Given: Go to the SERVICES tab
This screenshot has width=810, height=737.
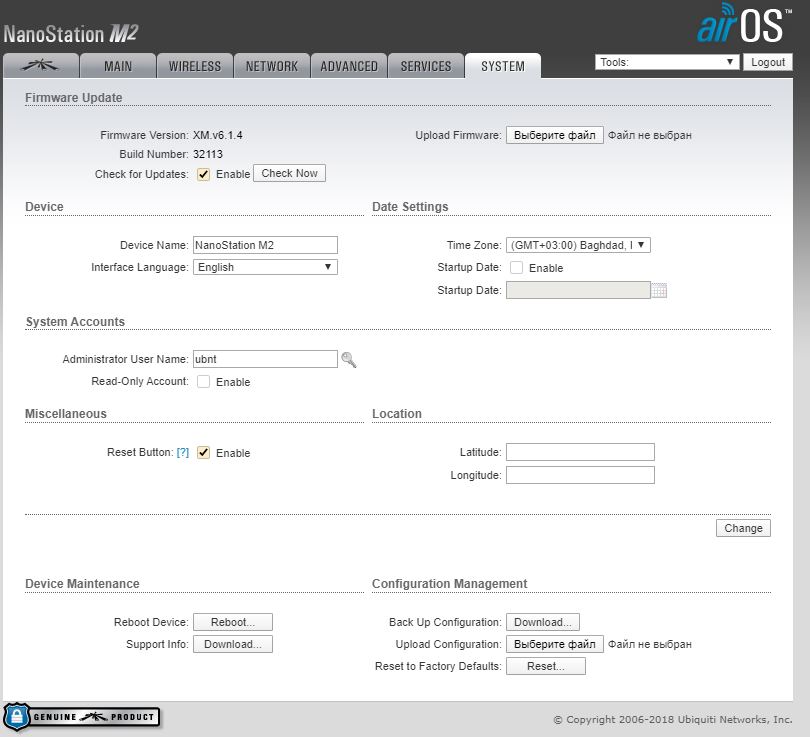Looking at the screenshot, I should (x=426, y=66).
